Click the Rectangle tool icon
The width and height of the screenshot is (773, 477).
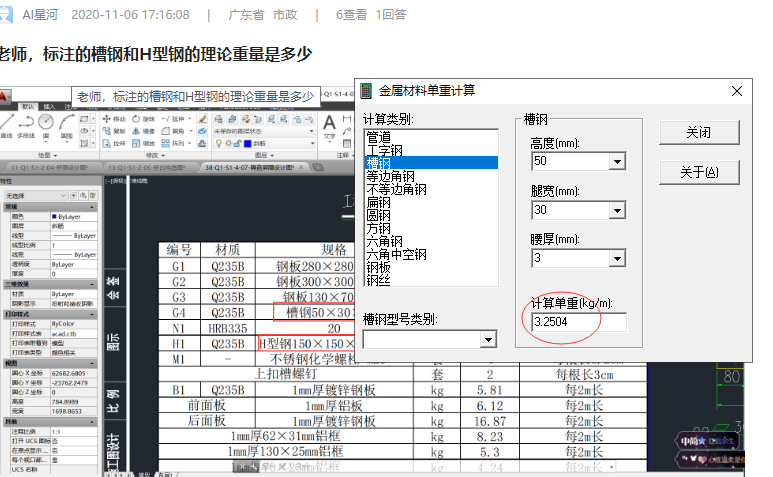click(x=84, y=119)
